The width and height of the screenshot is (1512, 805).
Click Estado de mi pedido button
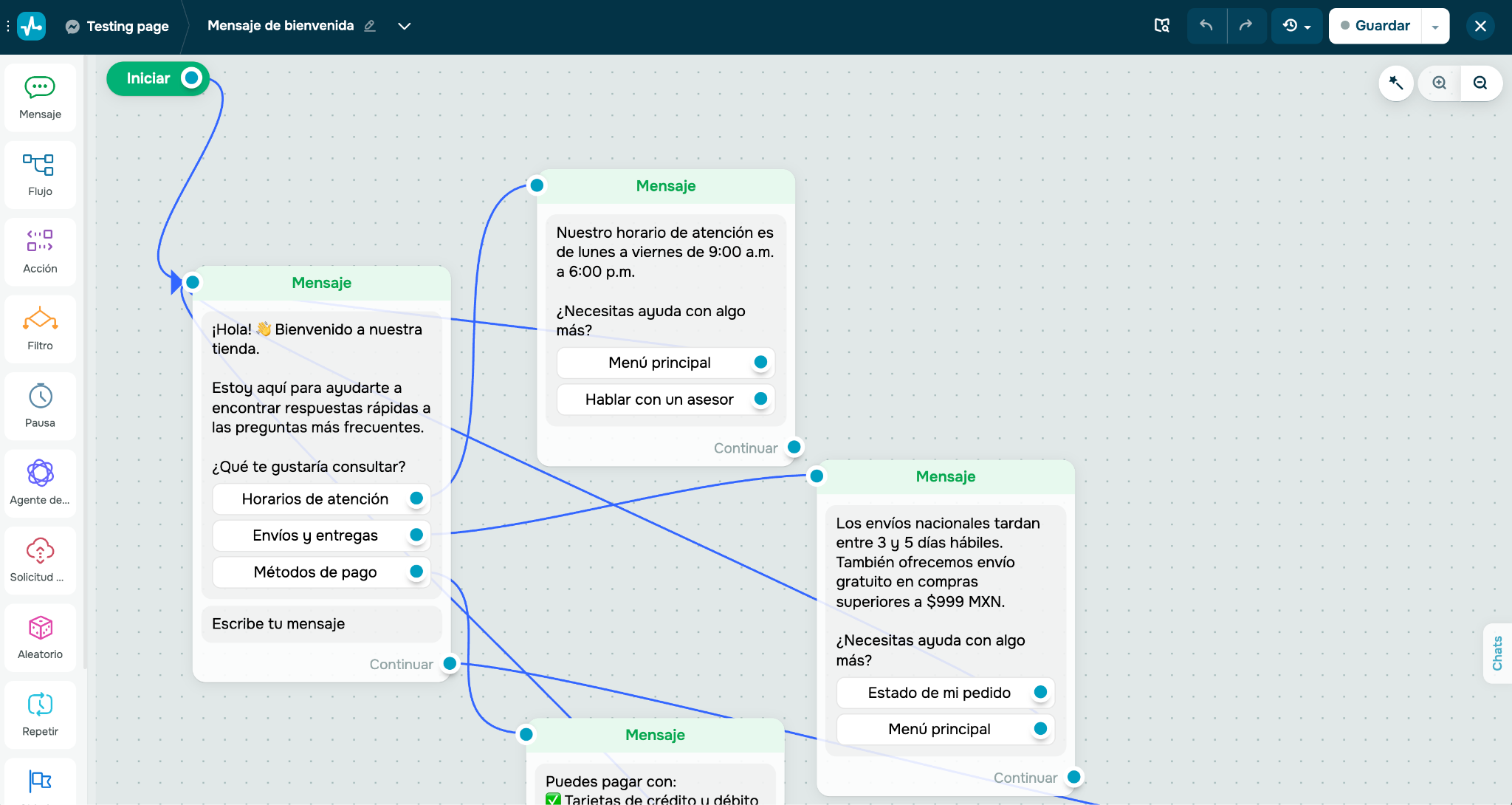[x=945, y=693]
